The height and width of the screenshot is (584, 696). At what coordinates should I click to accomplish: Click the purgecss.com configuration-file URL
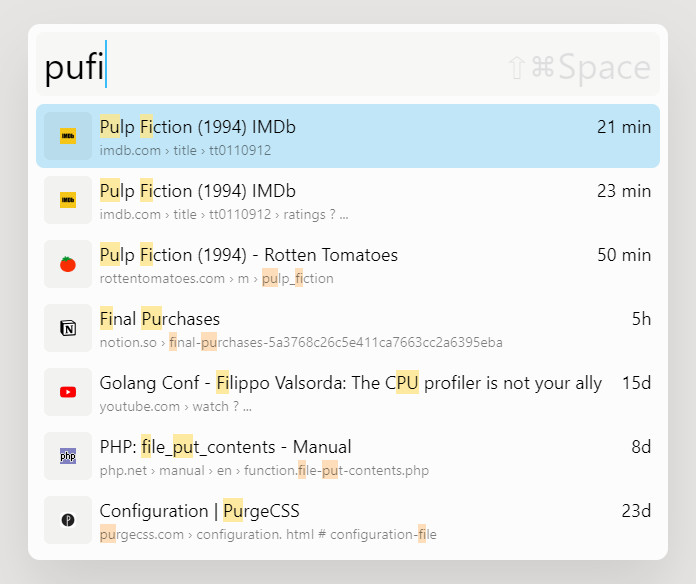tap(268, 534)
